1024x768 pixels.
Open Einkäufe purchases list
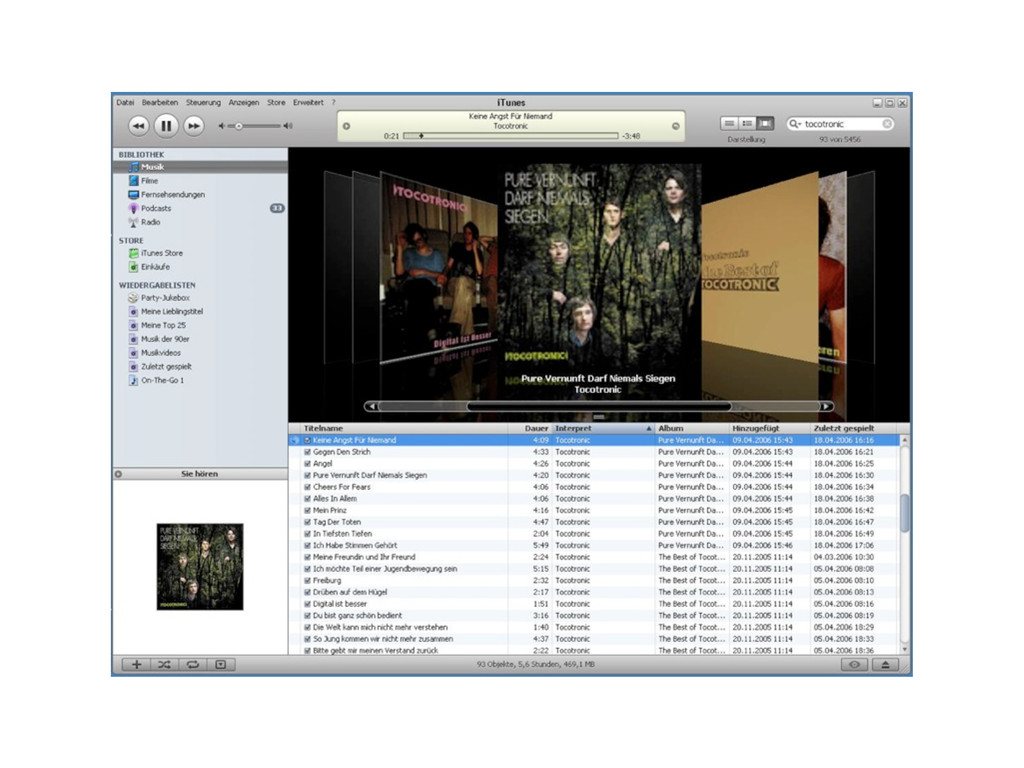point(155,266)
